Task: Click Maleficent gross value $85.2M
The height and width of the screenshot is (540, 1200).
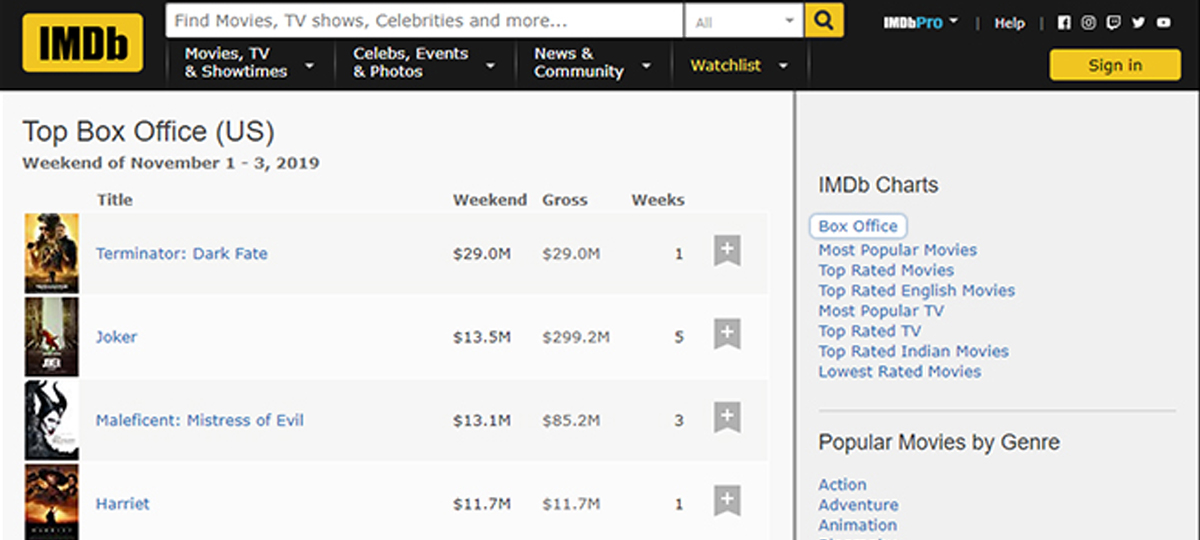Action: pyautogui.click(x=572, y=420)
